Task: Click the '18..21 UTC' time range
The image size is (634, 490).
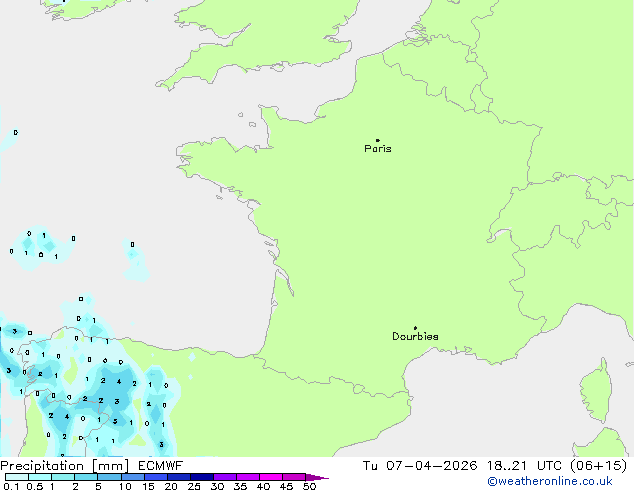Action: pyautogui.click(x=524, y=466)
